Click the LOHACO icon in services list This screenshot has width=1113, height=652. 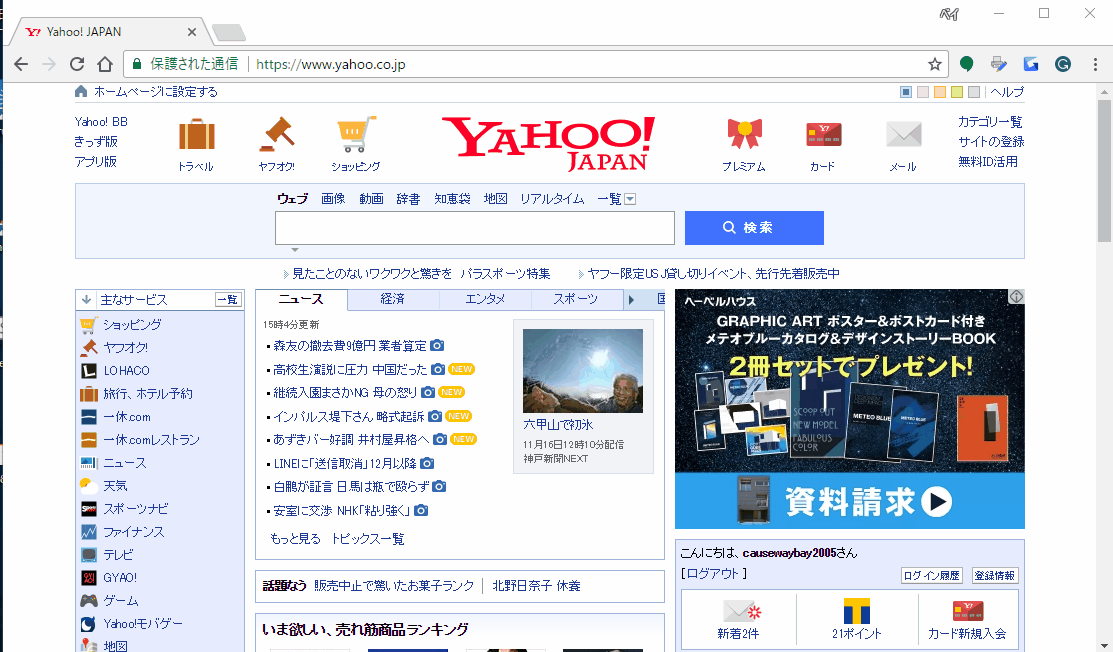(89, 370)
